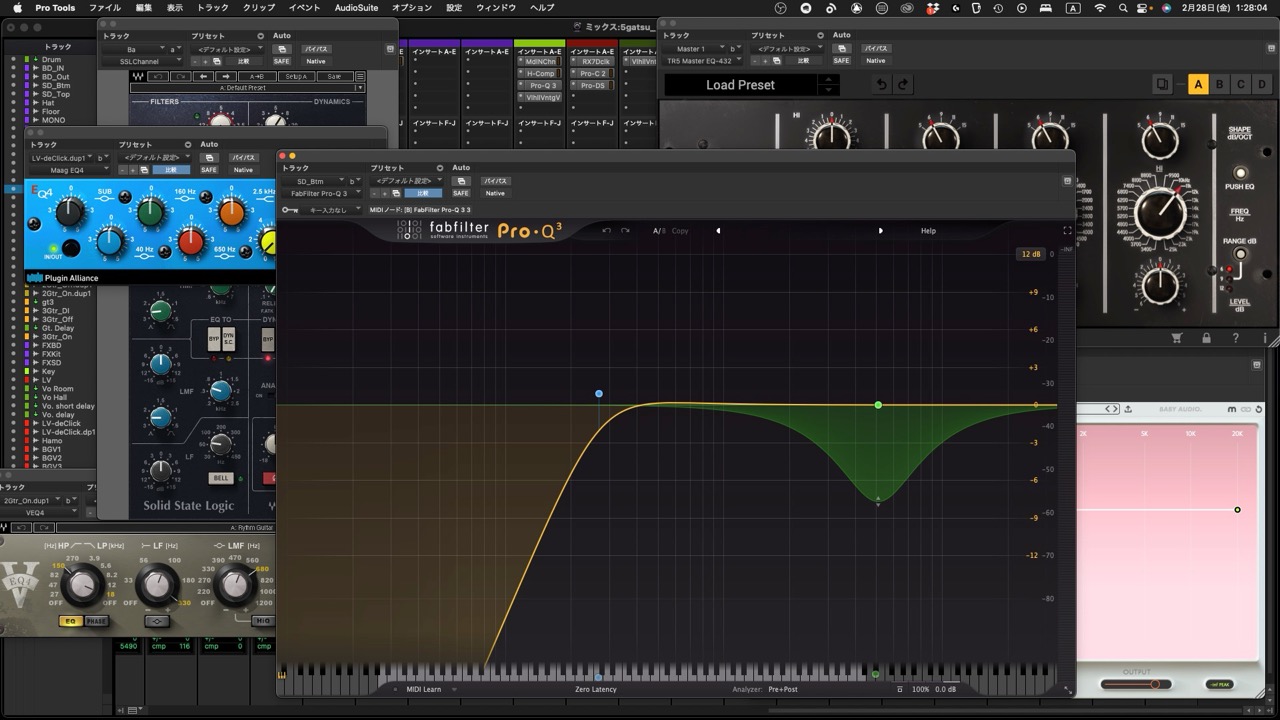Enter full screen mode in Pro-Q 3

pyautogui.click(x=1067, y=231)
